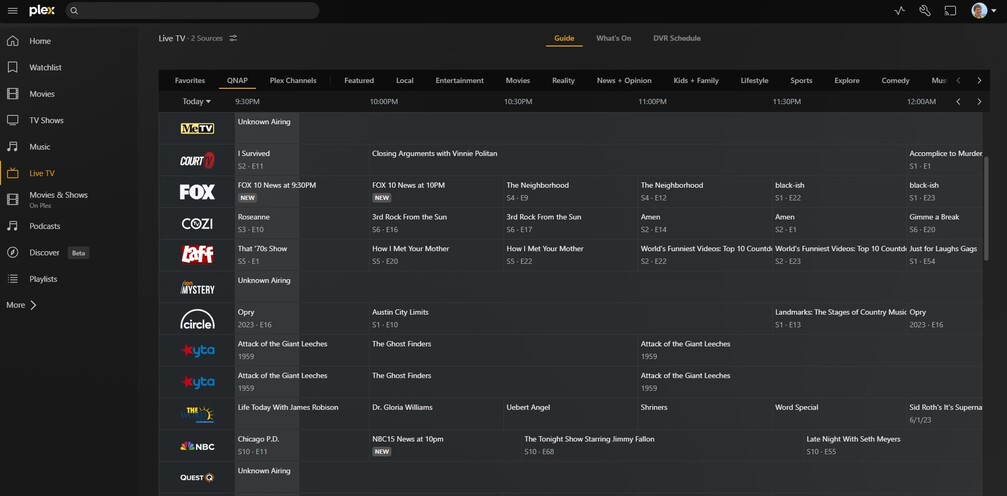This screenshot has height=496, width=1007.
Task: Open the Today date dropdown
Action: click(x=197, y=102)
